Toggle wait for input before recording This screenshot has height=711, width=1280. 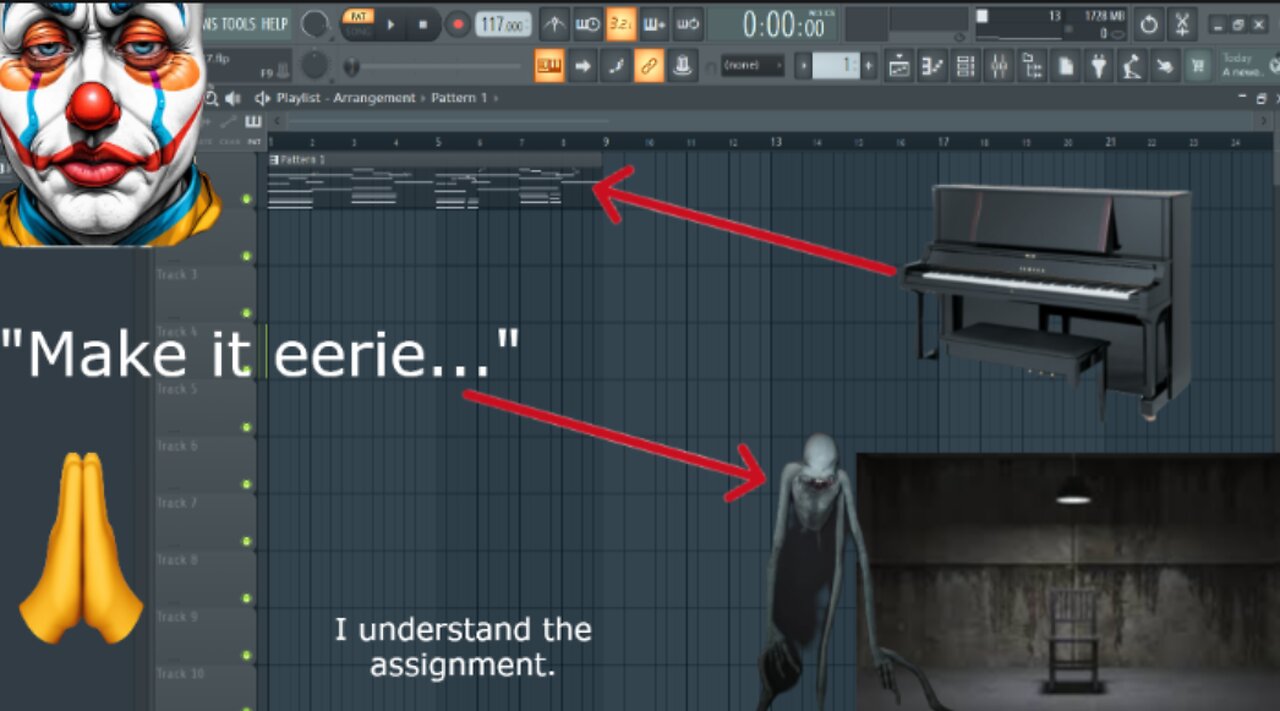588,23
